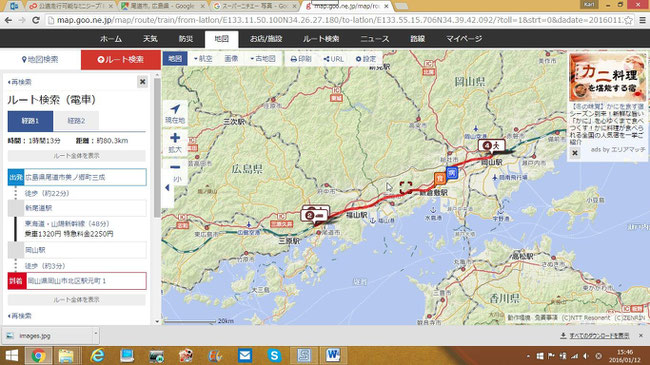The height and width of the screenshot is (365, 650).
Task: Collapse the side panel with left arrow
Action: point(167,188)
